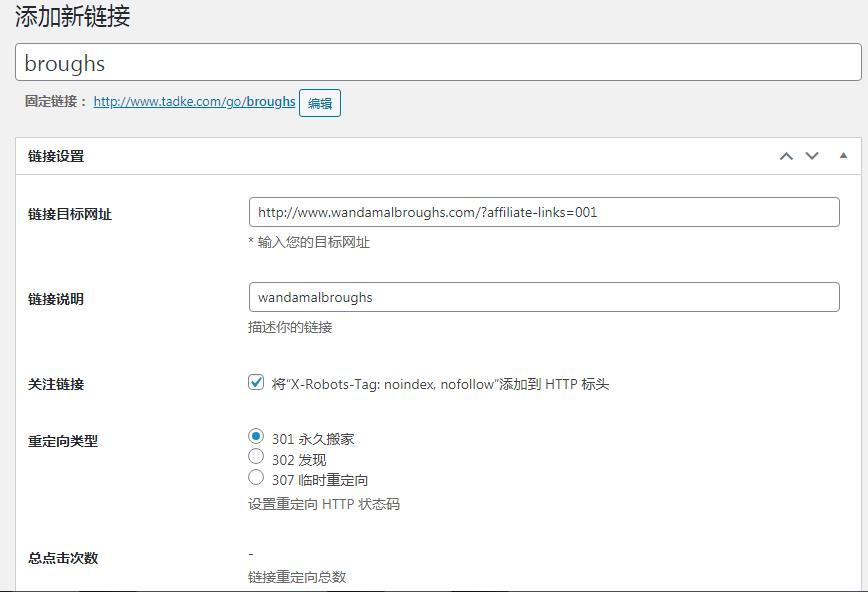Screen dimensions: 868x592
Task: Focus the link title field containing broughs
Action: pos(438,63)
